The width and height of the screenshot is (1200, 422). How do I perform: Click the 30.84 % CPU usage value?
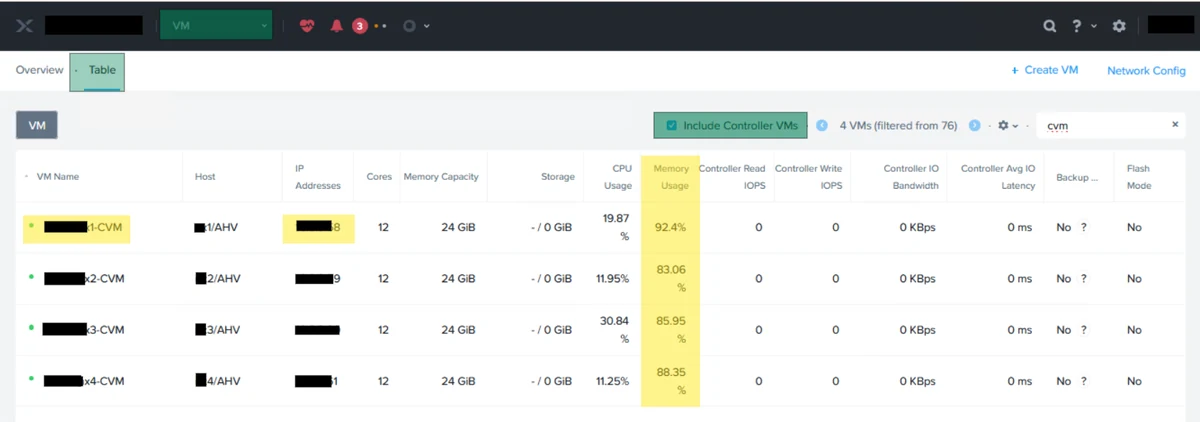click(617, 329)
